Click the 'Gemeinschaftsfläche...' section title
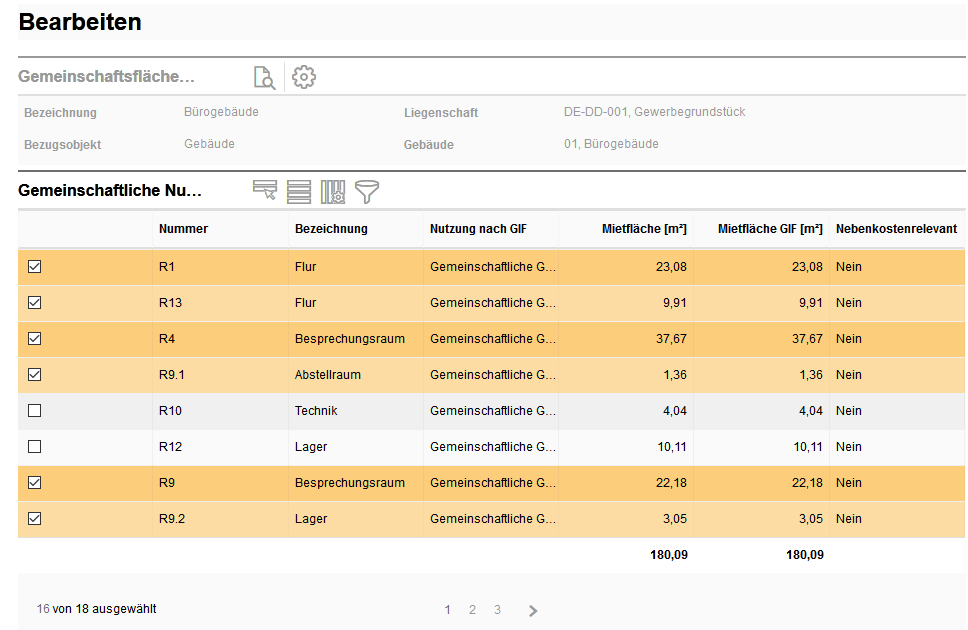This screenshot has width=968, height=630. [106, 77]
